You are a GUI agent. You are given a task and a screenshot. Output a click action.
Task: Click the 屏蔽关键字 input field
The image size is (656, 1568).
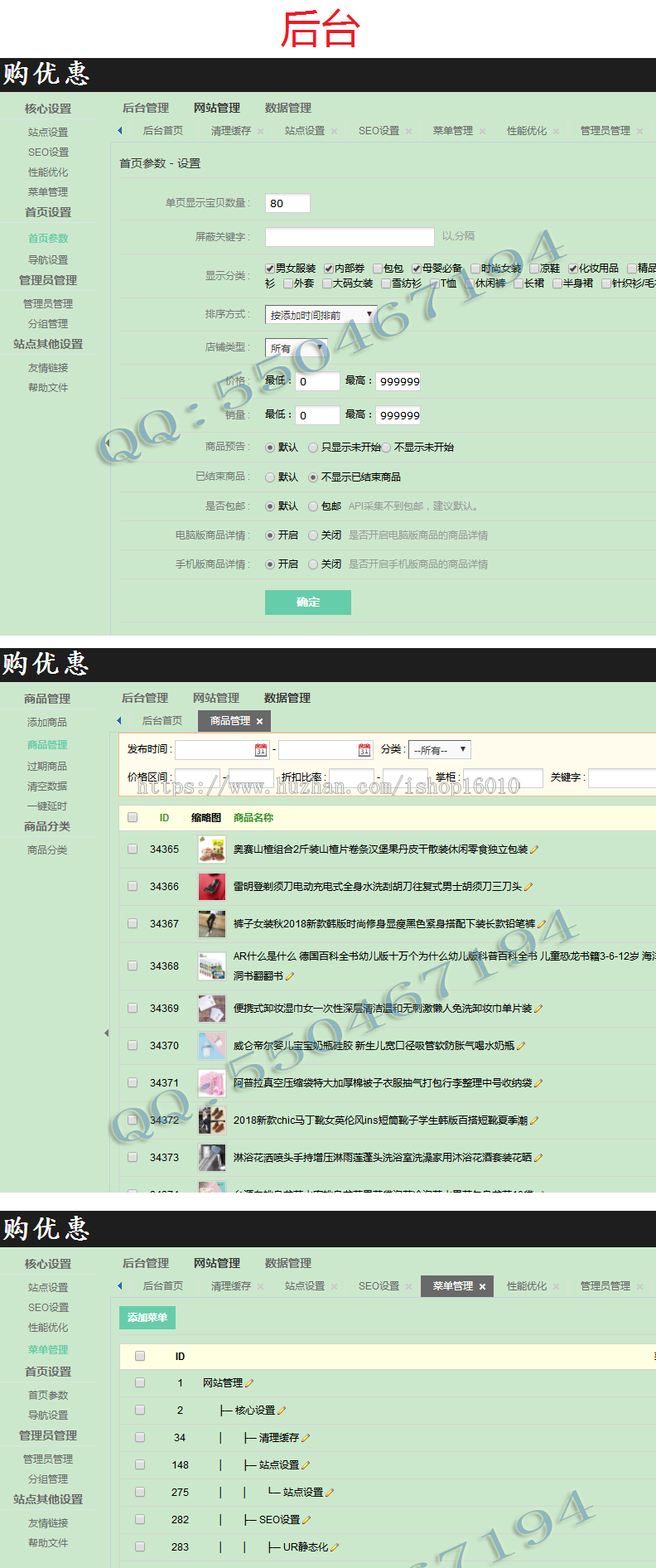(x=350, y=237)
